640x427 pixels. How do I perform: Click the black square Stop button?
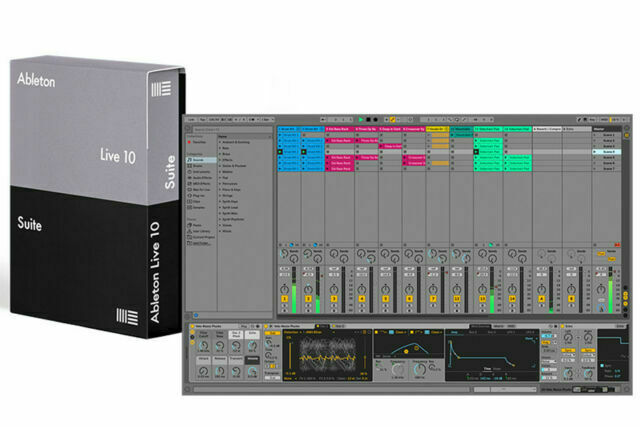tap(368, 120)
